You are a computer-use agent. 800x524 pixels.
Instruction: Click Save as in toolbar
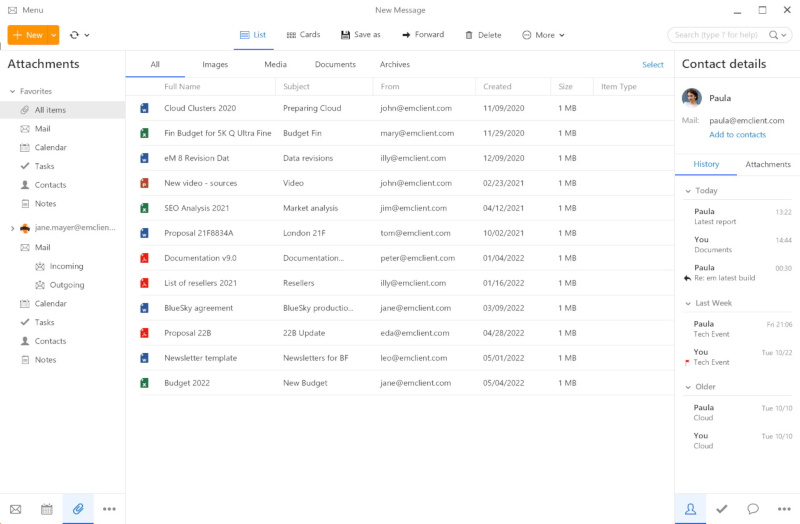coord(361,35)
